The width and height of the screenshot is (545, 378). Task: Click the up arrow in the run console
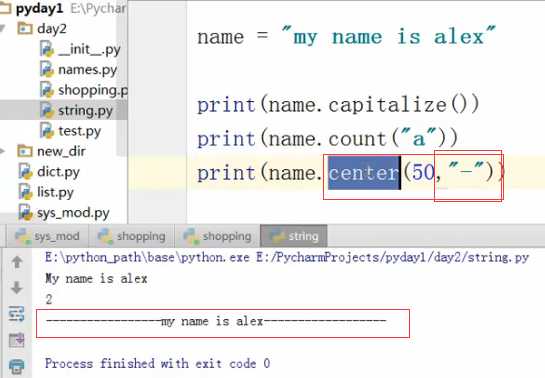click(17, 262)
